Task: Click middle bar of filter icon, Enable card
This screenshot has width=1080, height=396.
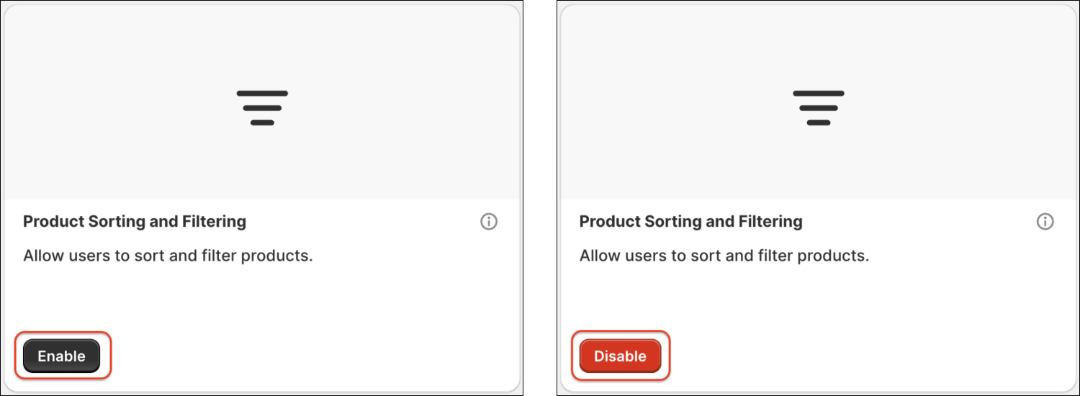Action: [262, 108]
